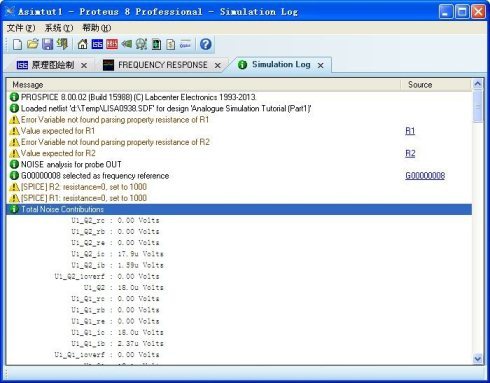Maximize the Proteus window
The image size is (490, 383).
coord(462,12)
